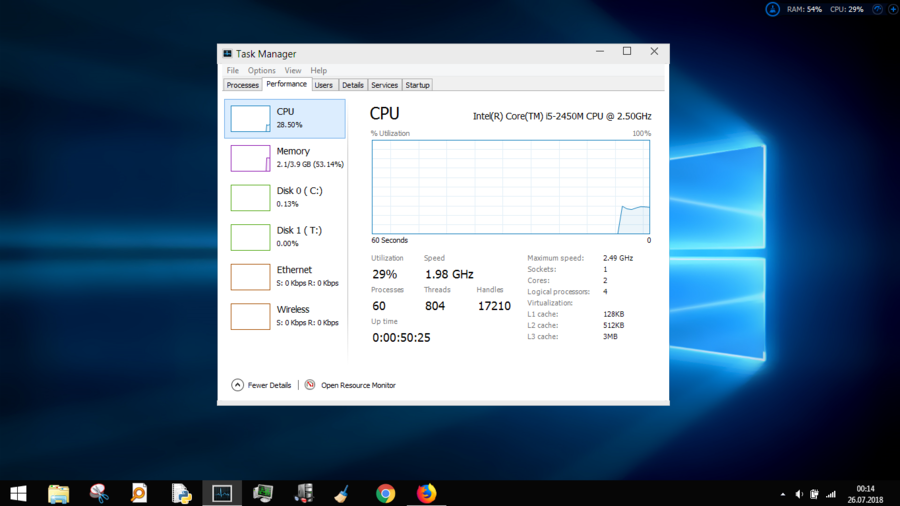
Task: Click the 3MB L3 cache value
Action: coord(610,336)
